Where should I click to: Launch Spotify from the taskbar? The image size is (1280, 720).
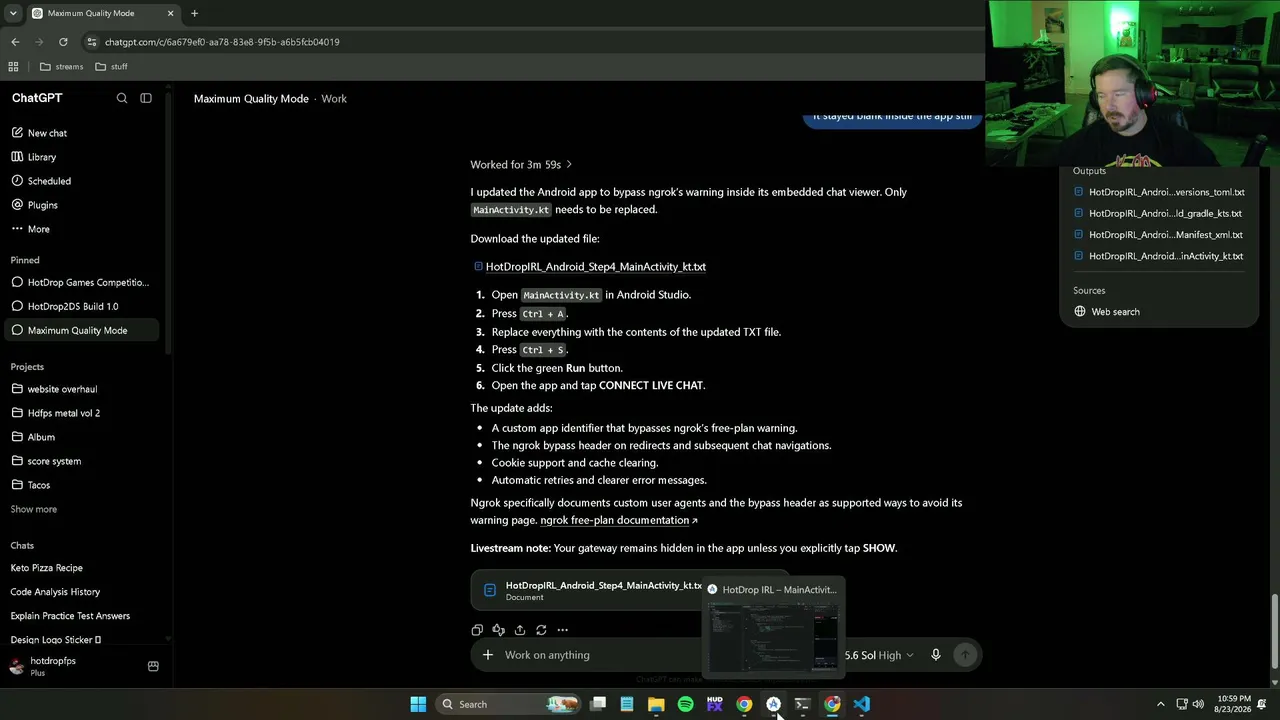[685, 704]
